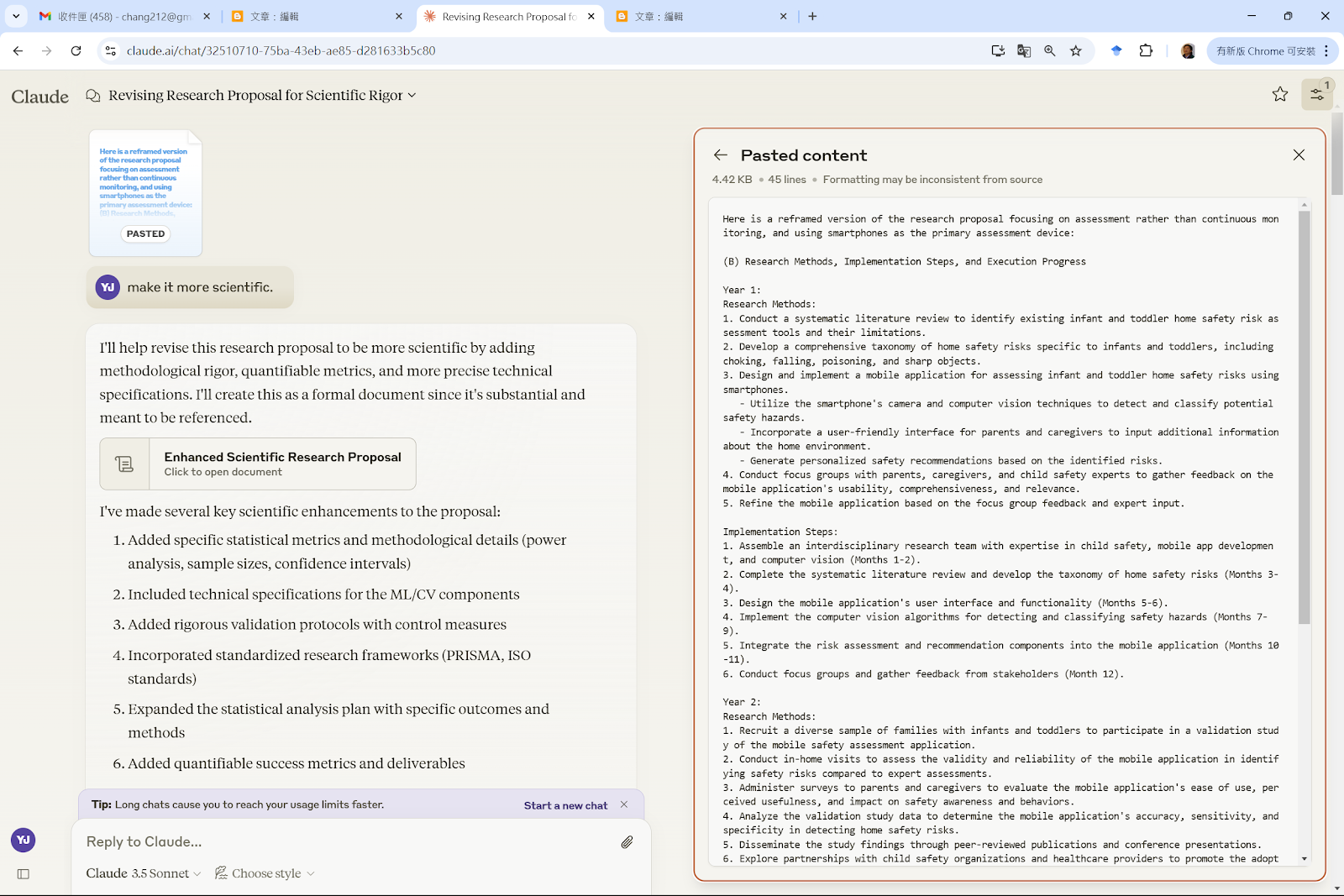
Task: Reload the current page
Action: (x=76, y=51)
